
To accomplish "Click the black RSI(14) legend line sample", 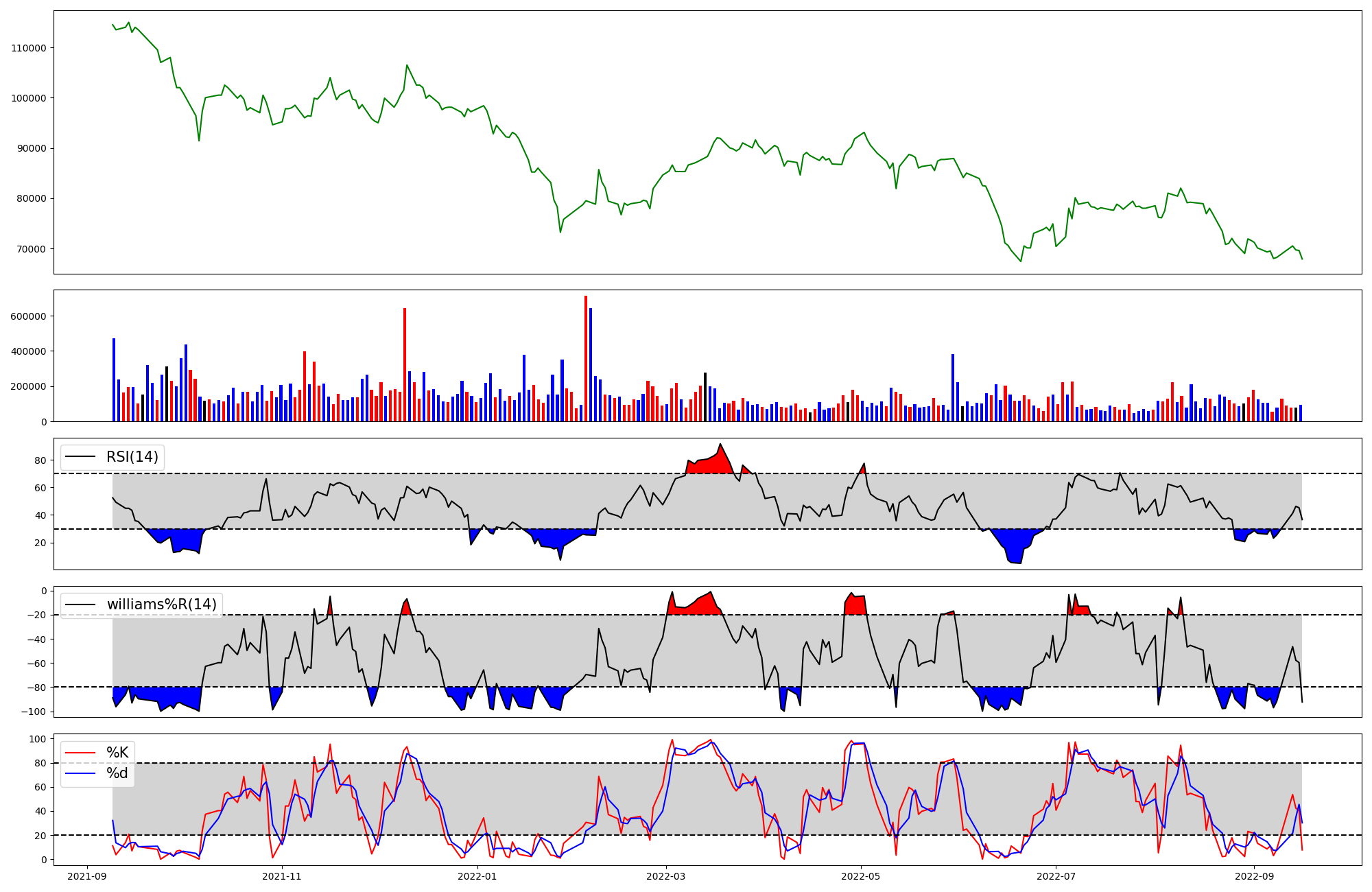I will click(x=81, y=457).
